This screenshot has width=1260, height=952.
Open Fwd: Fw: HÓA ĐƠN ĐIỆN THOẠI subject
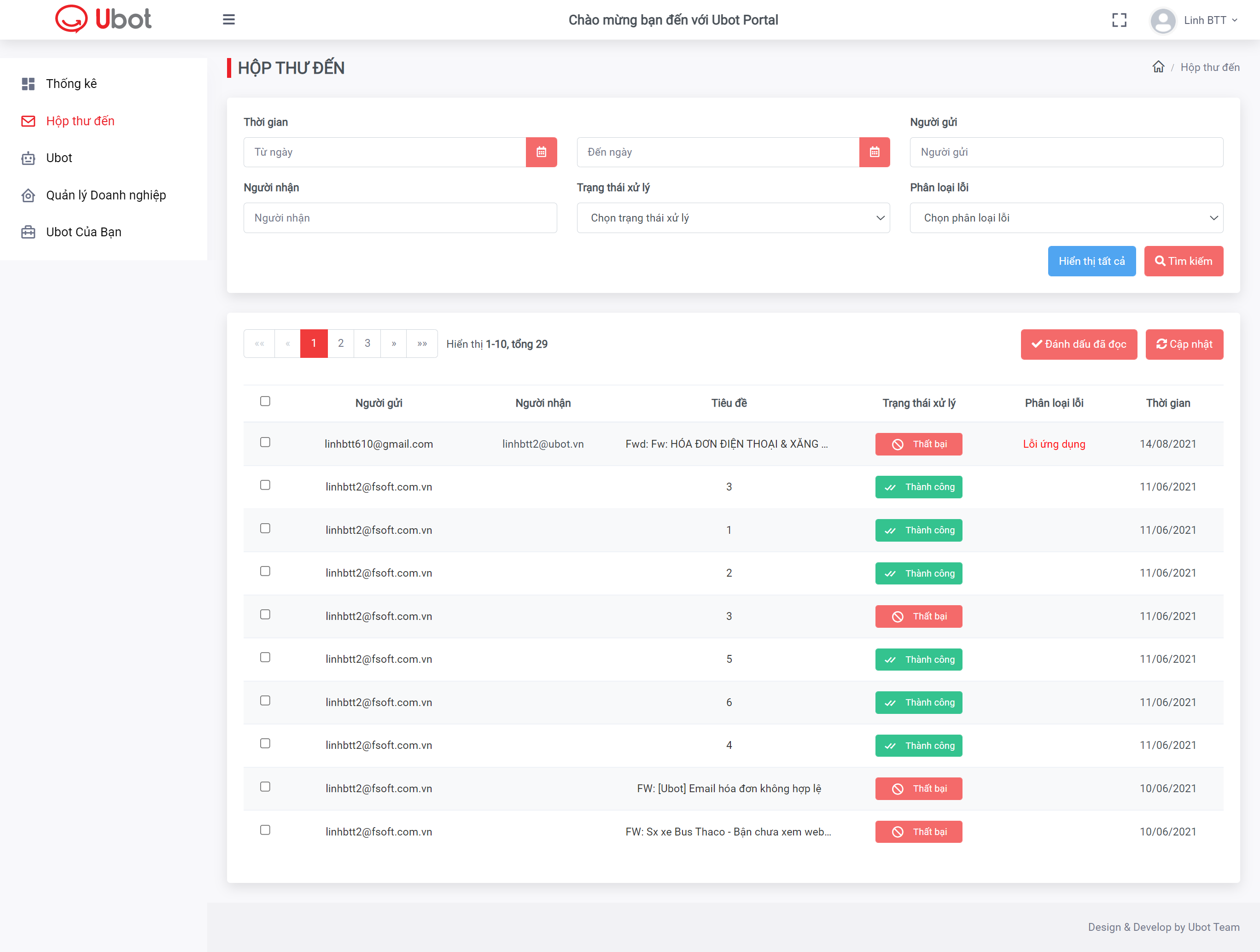pos(727,444)
